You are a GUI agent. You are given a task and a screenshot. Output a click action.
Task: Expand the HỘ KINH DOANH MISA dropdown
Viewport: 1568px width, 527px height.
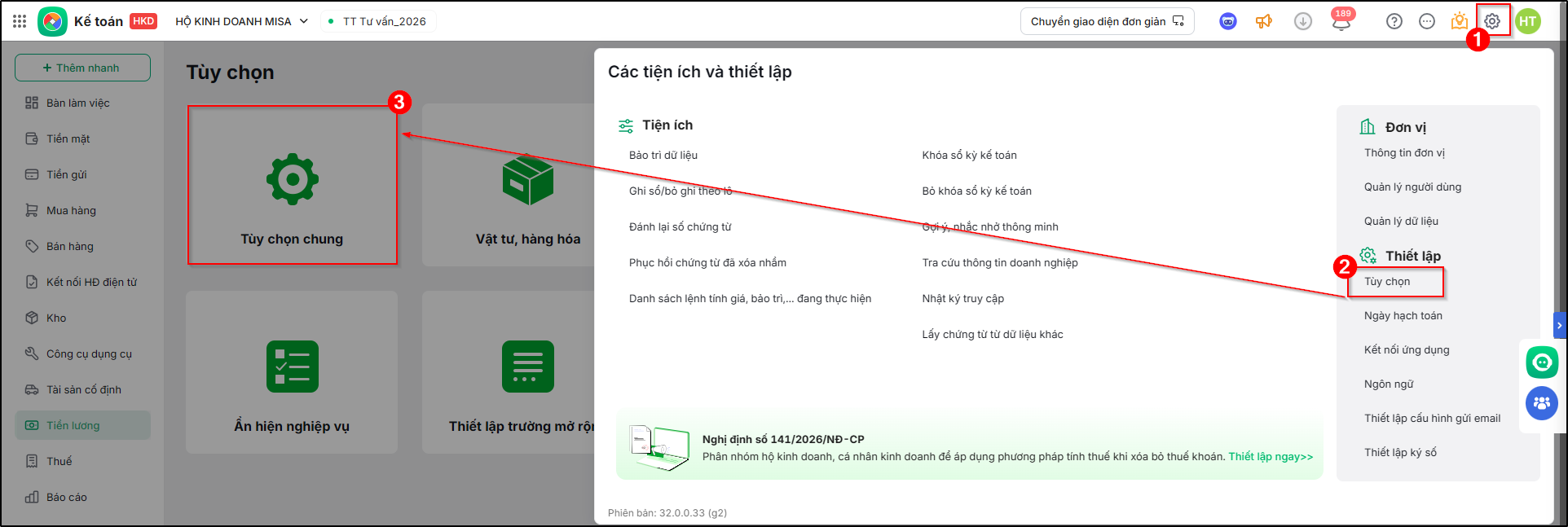pyautogui.click(x=242, y=21)
